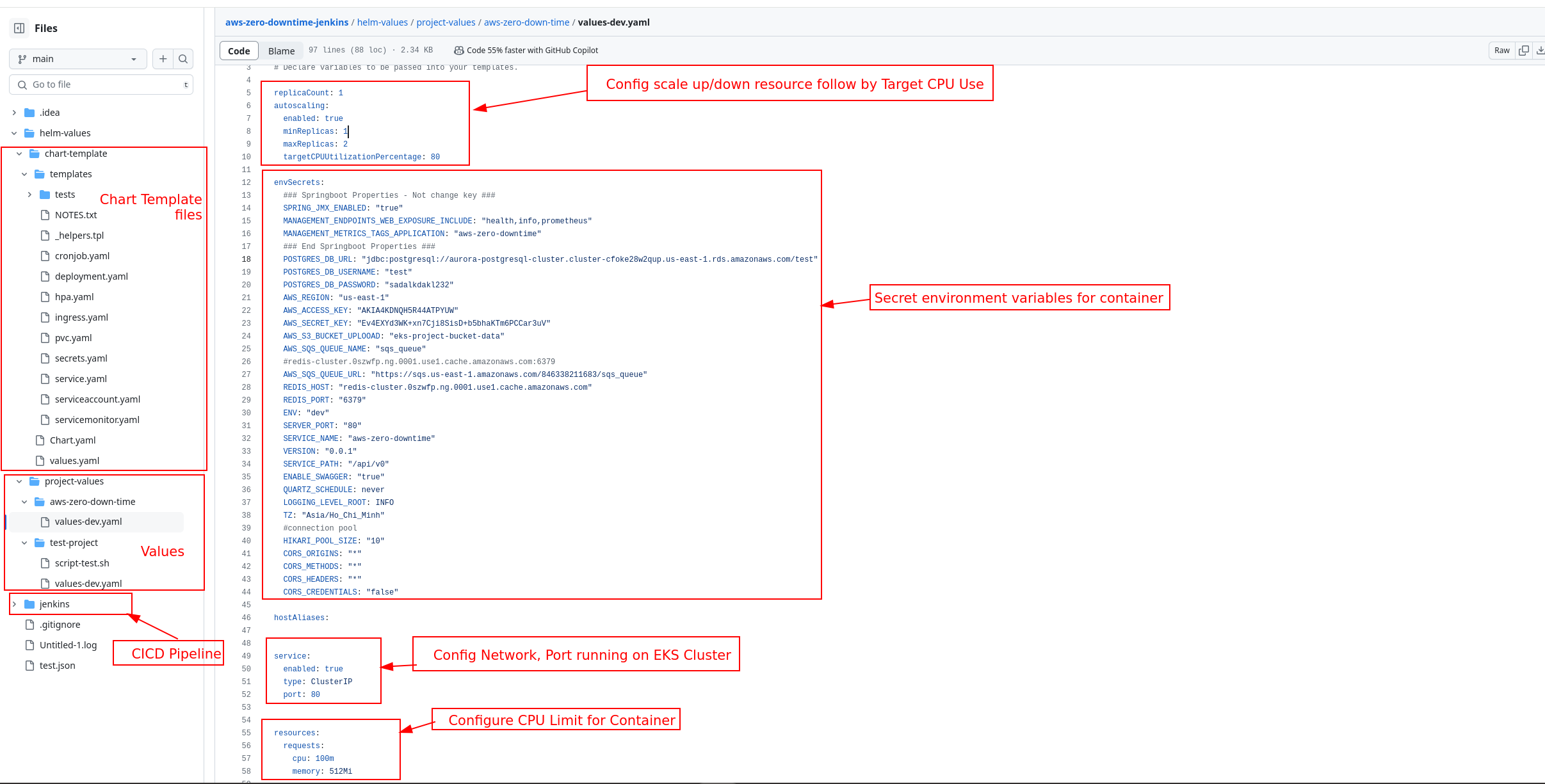Viewport: 1545px width, 784px height.
Task: Click the add file icon in Files panel
Action: point(163,58)
